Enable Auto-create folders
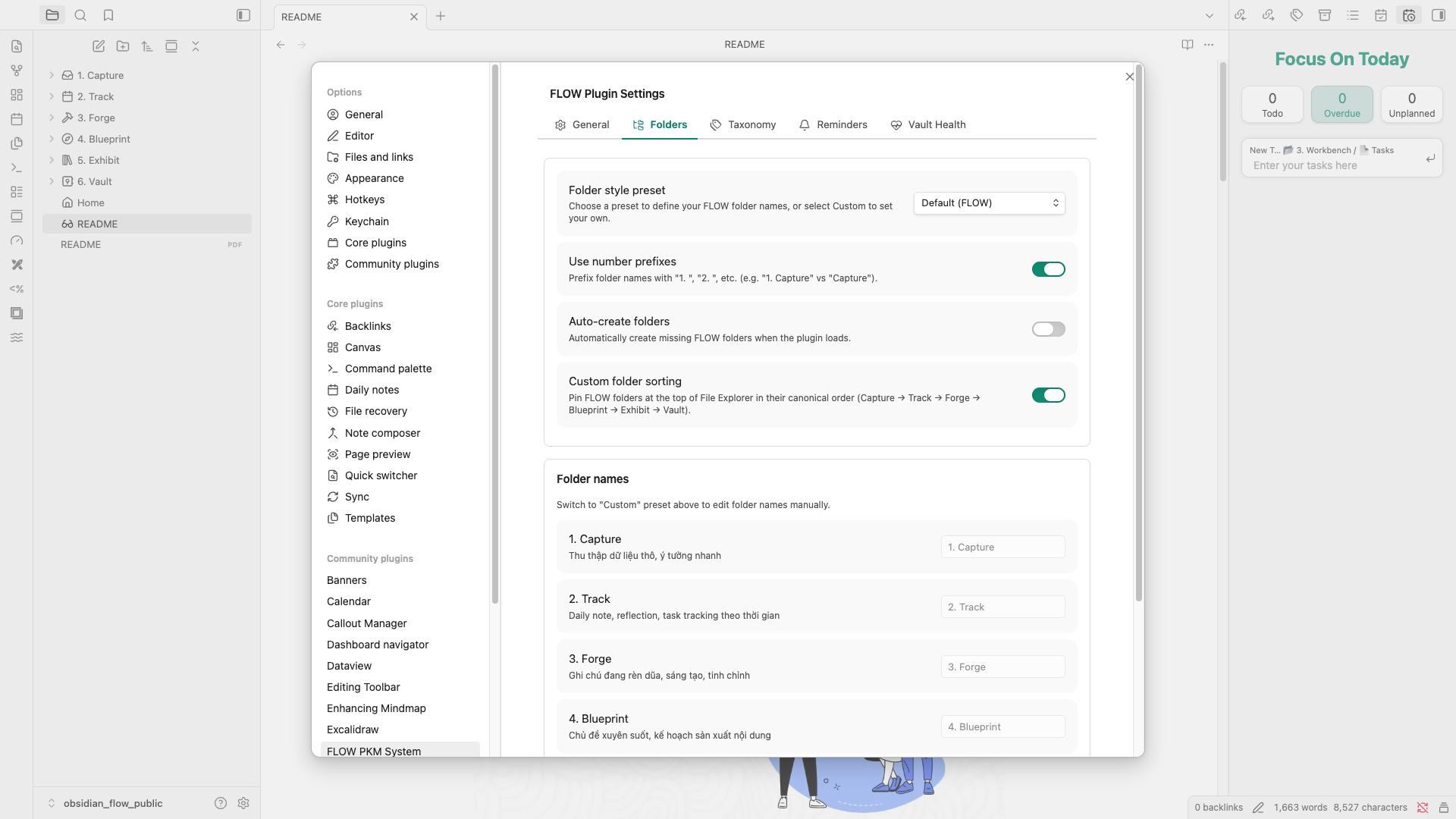This screenshot has height=819, width=1456. point(1048,328)
